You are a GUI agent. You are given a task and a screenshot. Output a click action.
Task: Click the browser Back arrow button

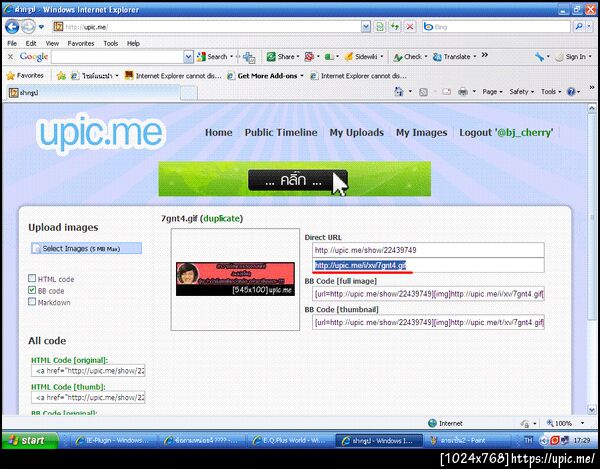point(12,27)
